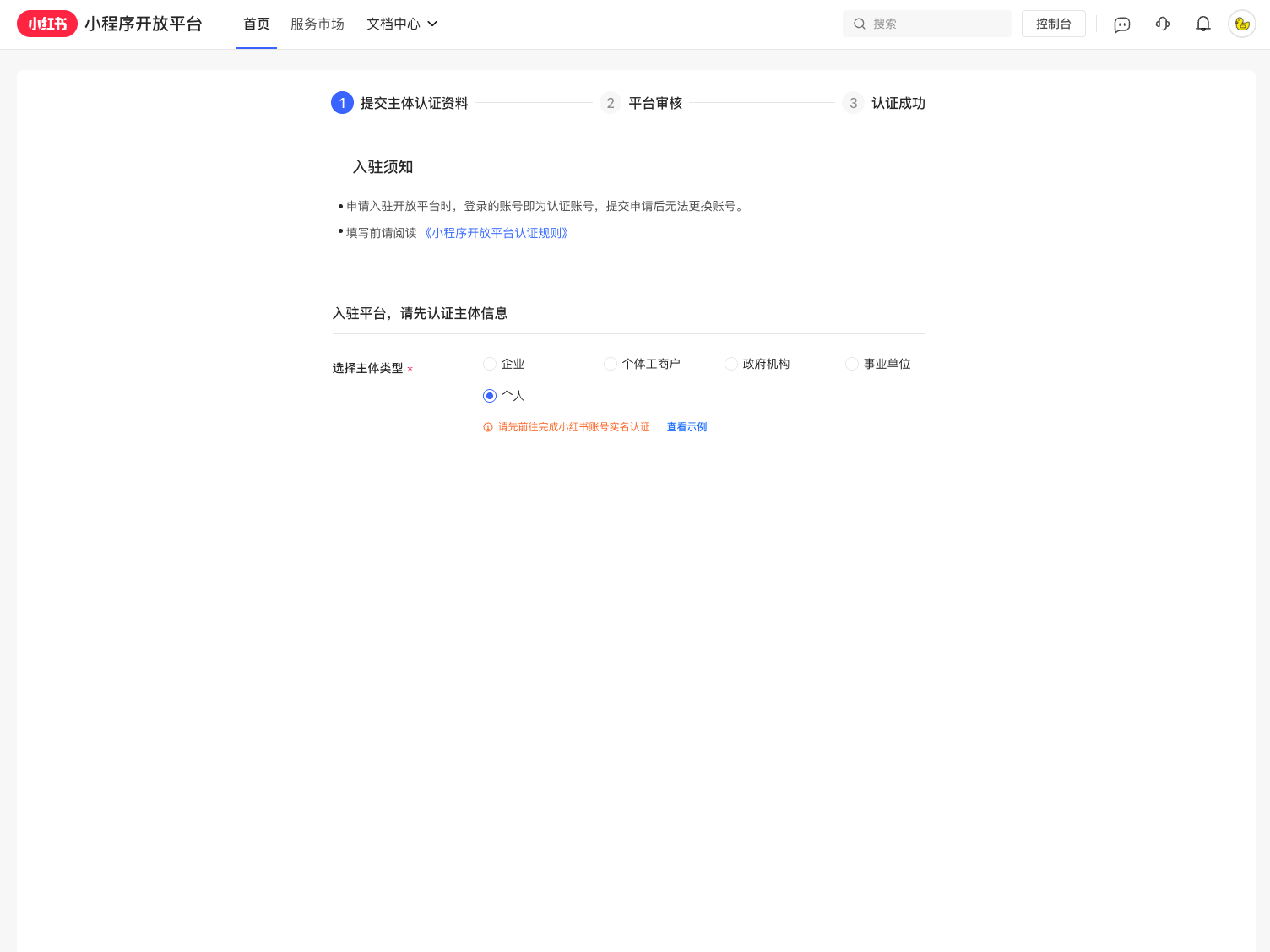Expand the 文档中心 dropdown menu

(x=402, y=24)
